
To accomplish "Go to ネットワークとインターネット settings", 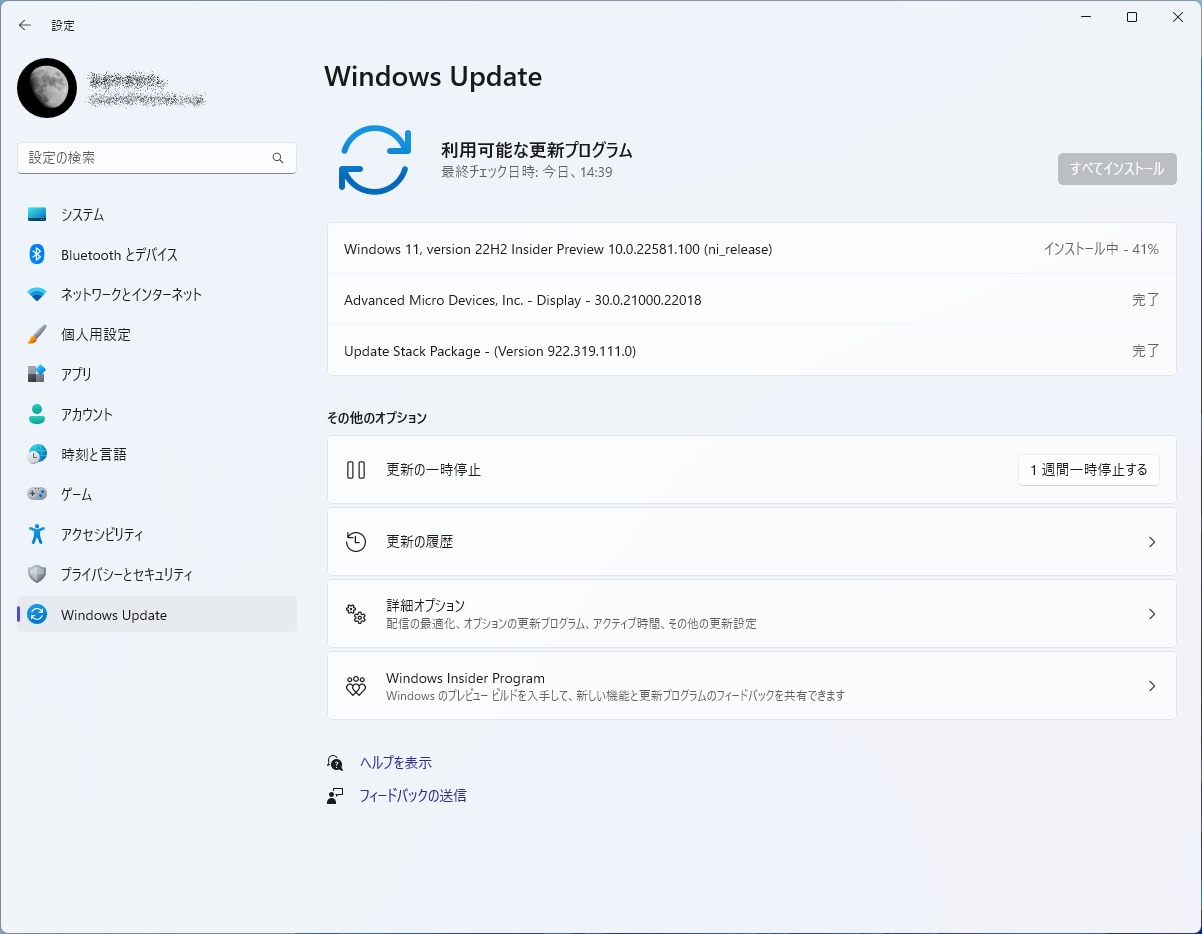I will pos(157,295).
